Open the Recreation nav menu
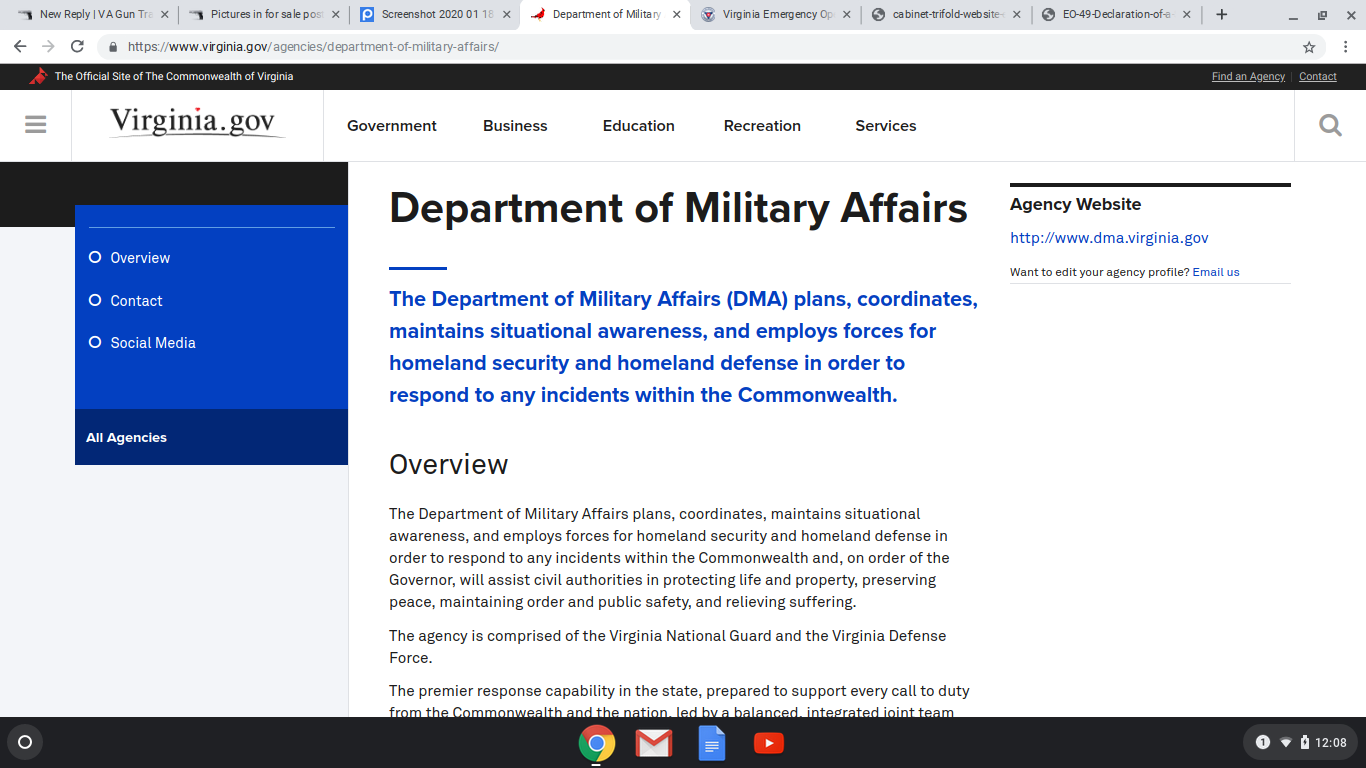The image size is (1366, 768). pos(762,126)
